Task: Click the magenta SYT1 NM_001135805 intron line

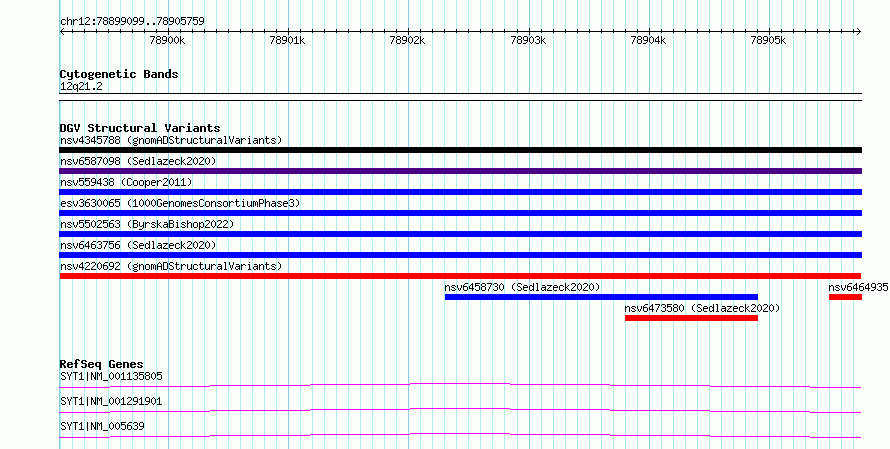Action: 460,385
